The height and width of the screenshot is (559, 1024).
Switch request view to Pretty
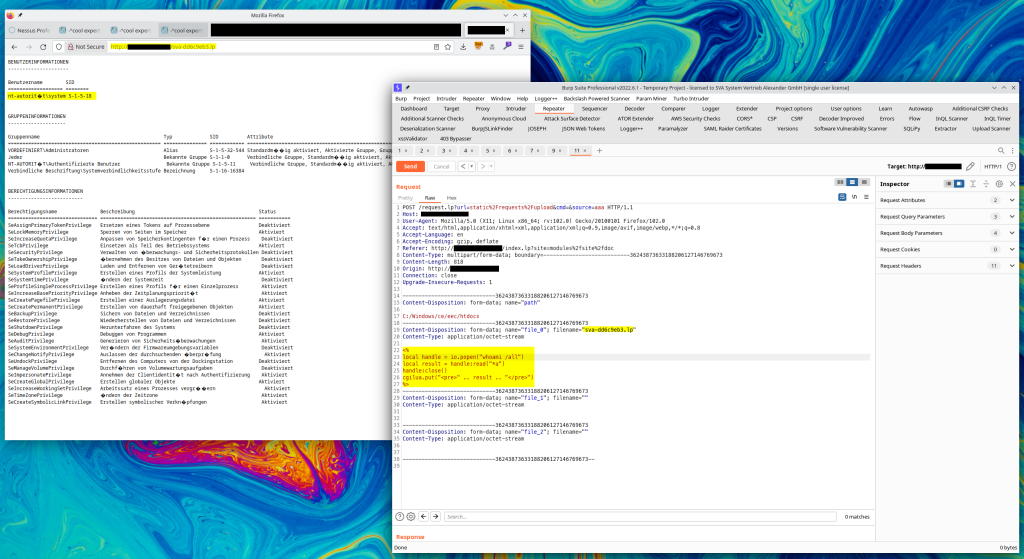pos(406,198)
